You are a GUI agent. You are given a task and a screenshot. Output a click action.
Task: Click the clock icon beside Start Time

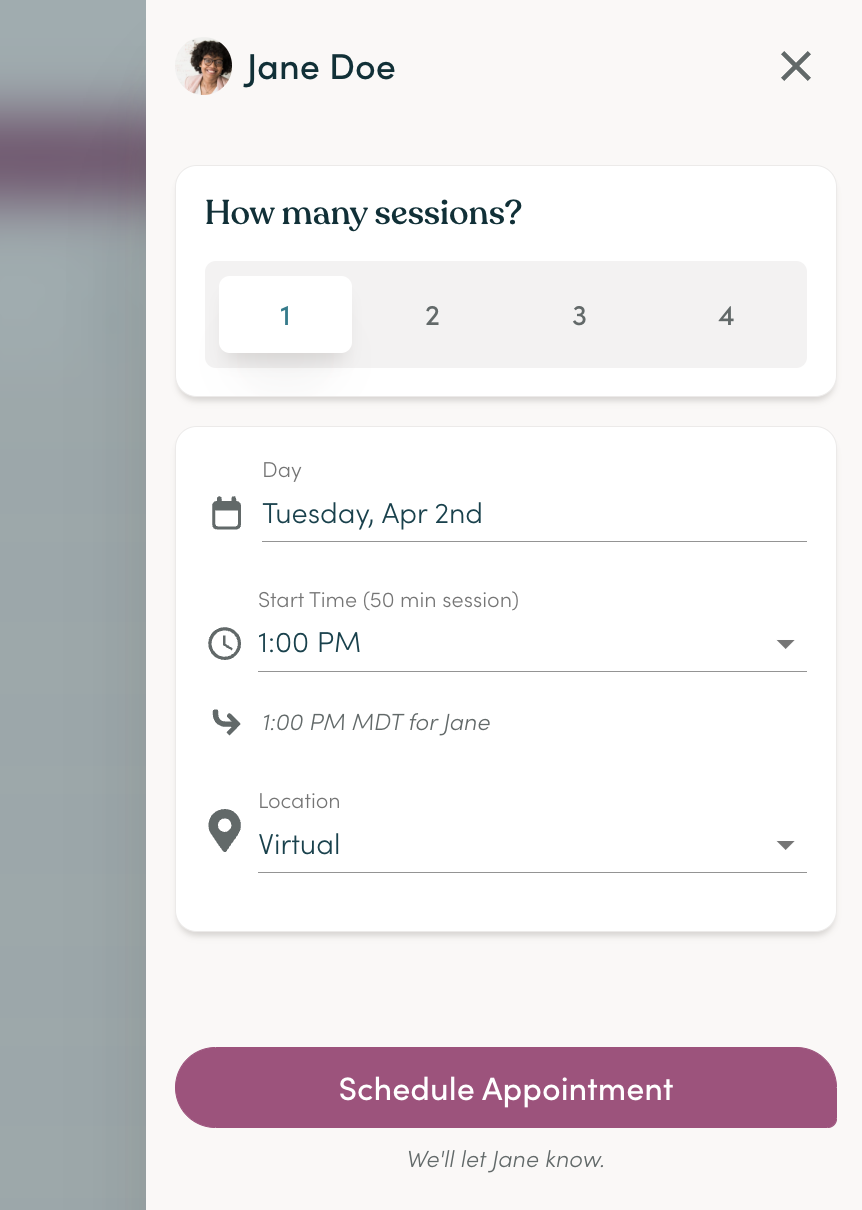224,643
